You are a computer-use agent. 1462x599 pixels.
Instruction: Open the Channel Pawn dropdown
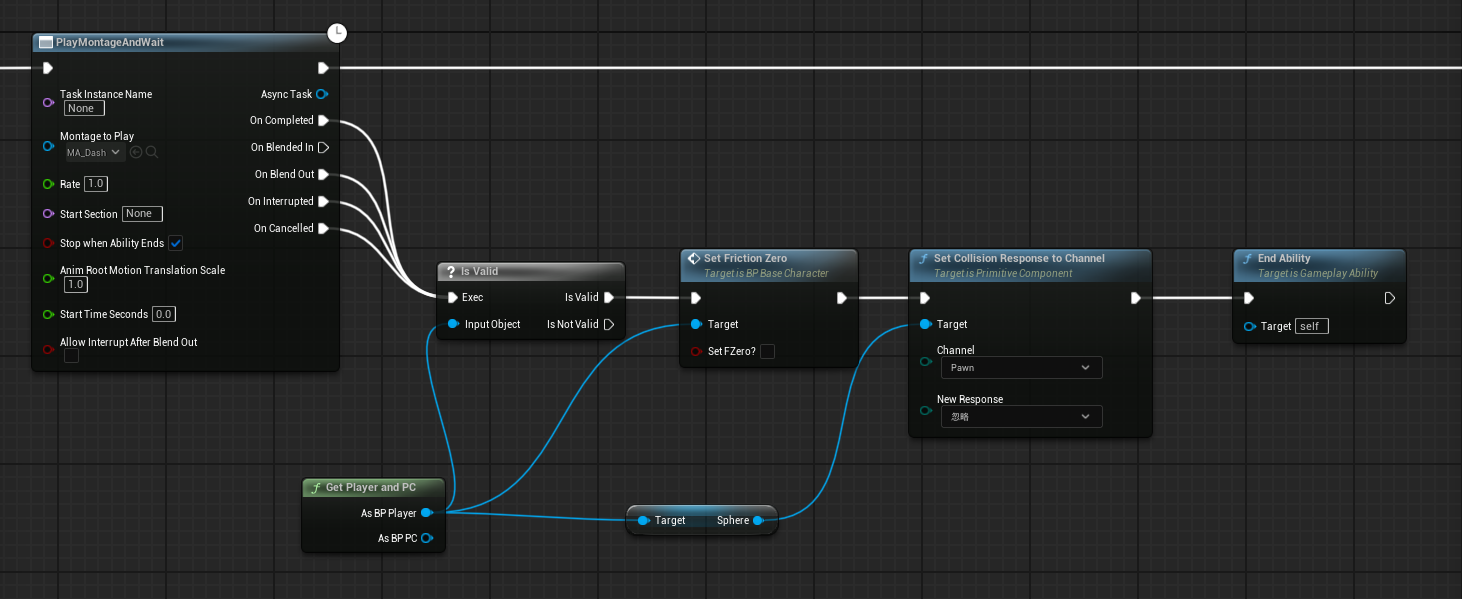pyautogui.click(x=1021, y=368)
